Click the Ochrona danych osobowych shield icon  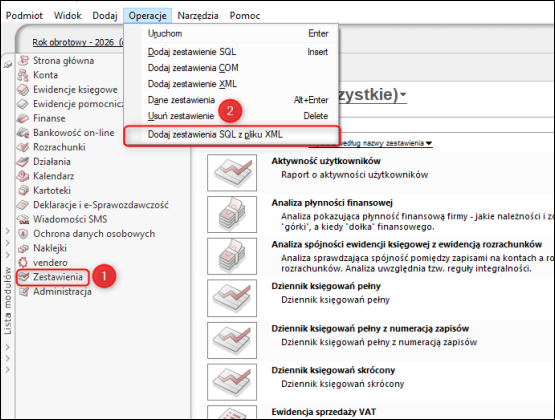[x=23, y=234]
